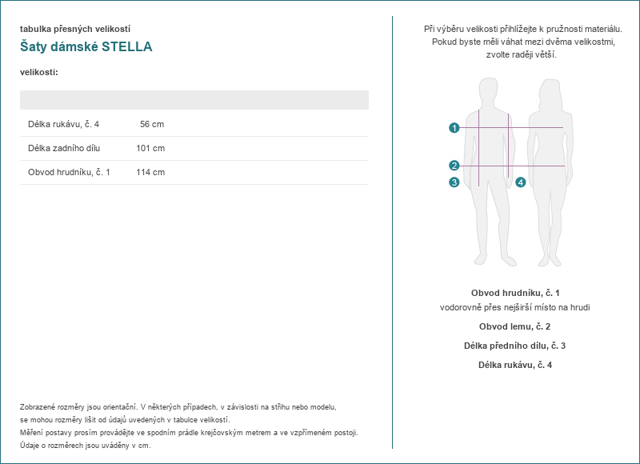This screenshot has width=640, height=464.
Task: Click the number 2 hem circumference marker
Action: (x=454, y=165)
